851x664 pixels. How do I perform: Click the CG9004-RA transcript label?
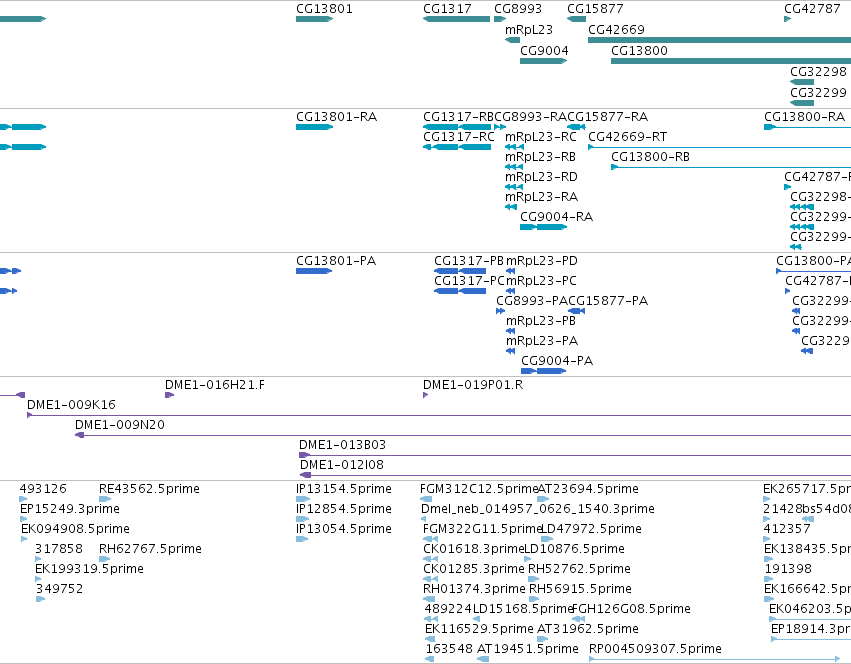click(556, 217)
